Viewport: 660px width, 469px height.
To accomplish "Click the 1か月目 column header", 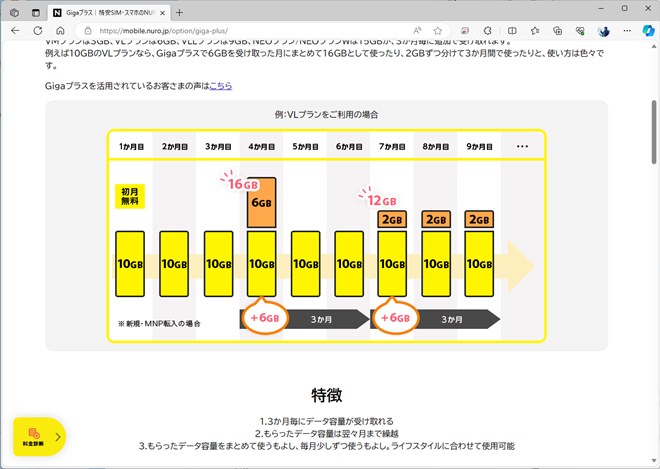I will (x=131, y=147).
